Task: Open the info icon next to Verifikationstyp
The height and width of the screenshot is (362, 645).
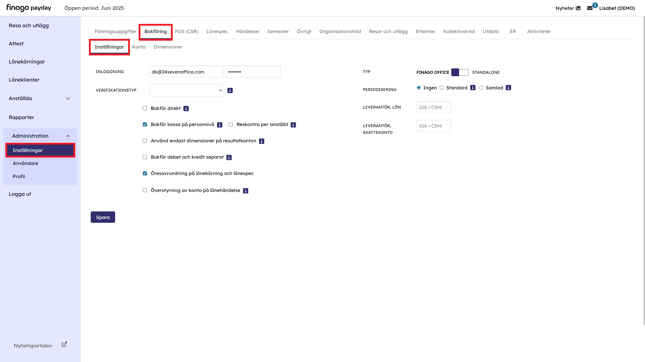Action: [230, 90]
